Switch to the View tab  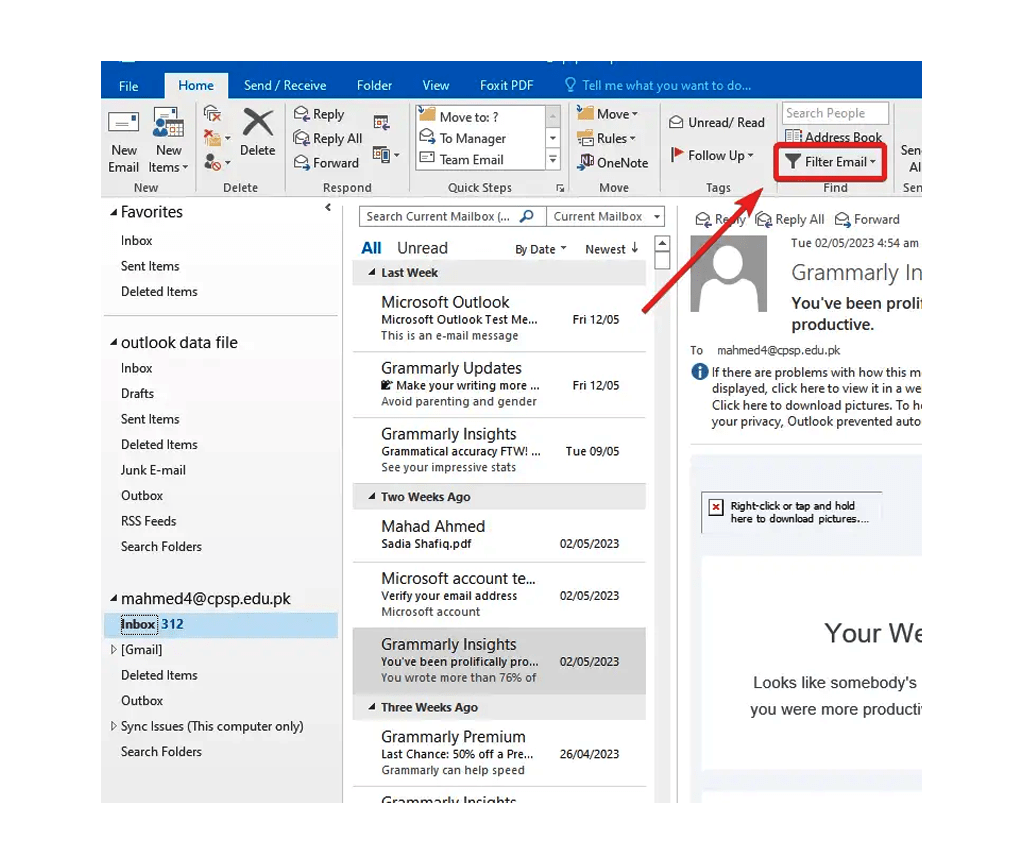(436, 86)
